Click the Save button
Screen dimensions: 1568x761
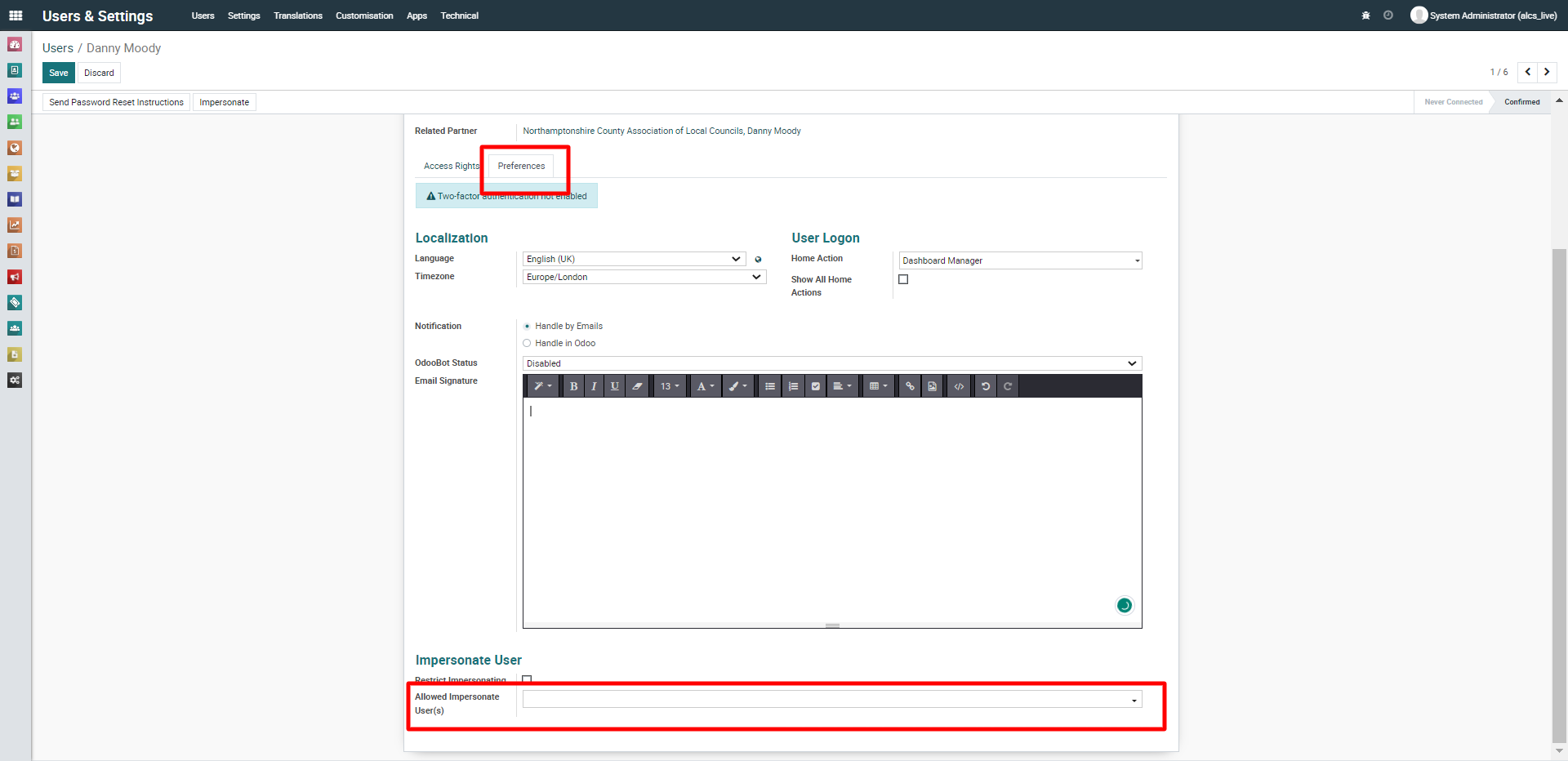(x=59, y=73)
